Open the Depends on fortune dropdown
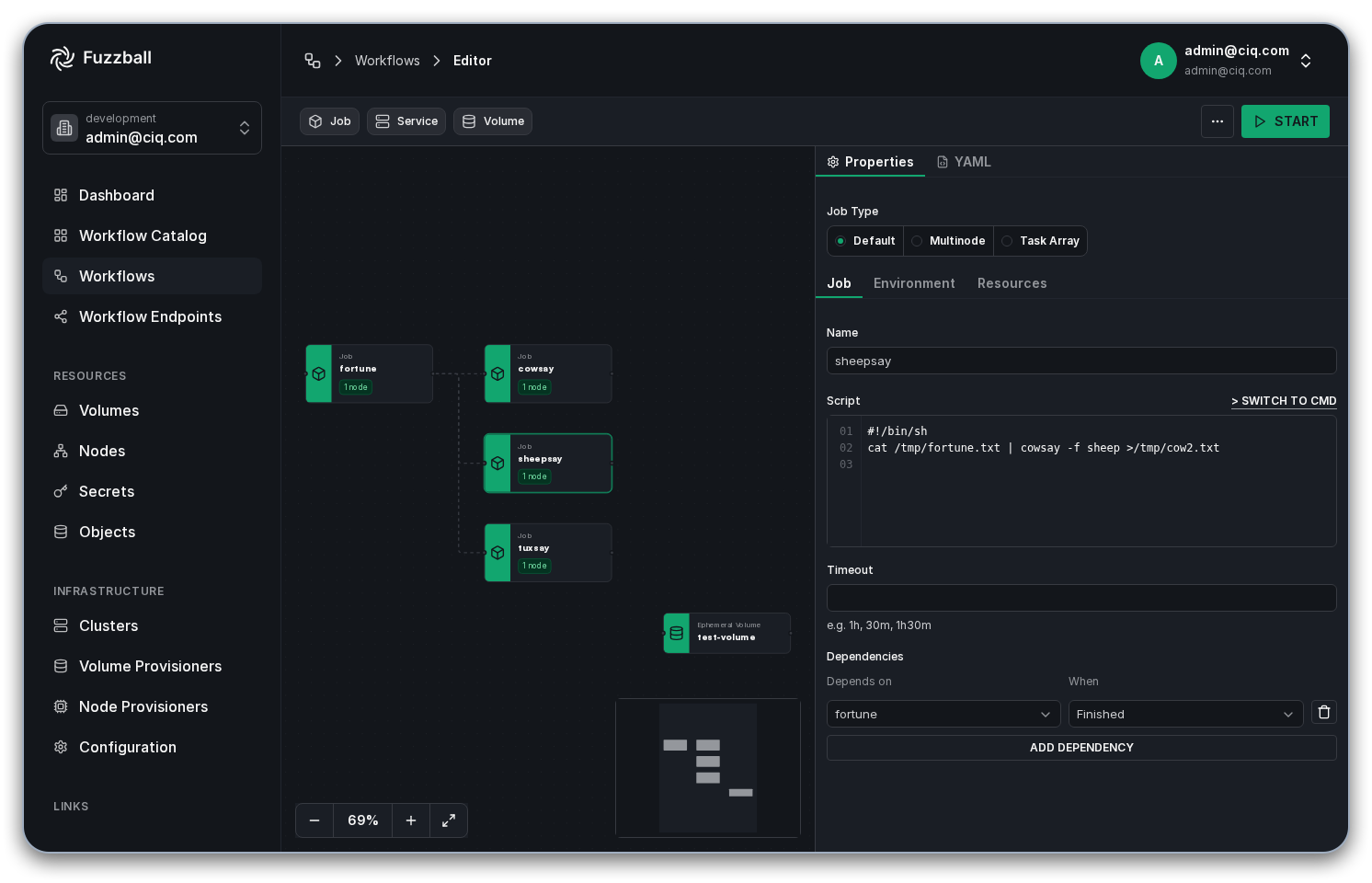This screenshot has height=883, width=1372. pos(943,714)
